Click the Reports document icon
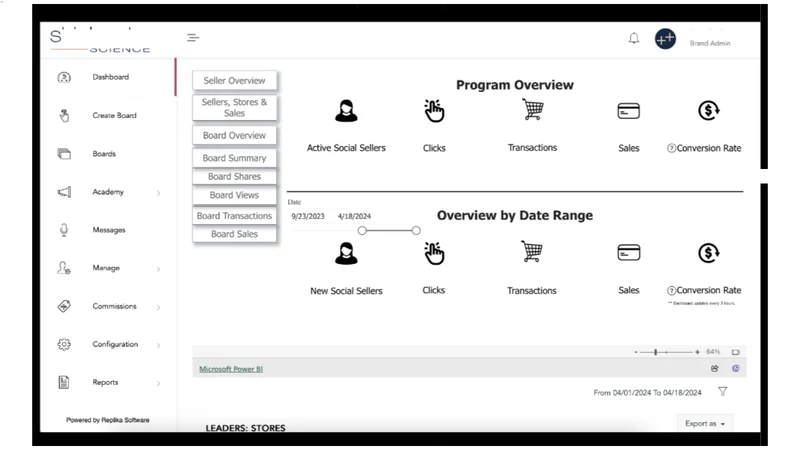Screen dimensions: 800x450 64,382
